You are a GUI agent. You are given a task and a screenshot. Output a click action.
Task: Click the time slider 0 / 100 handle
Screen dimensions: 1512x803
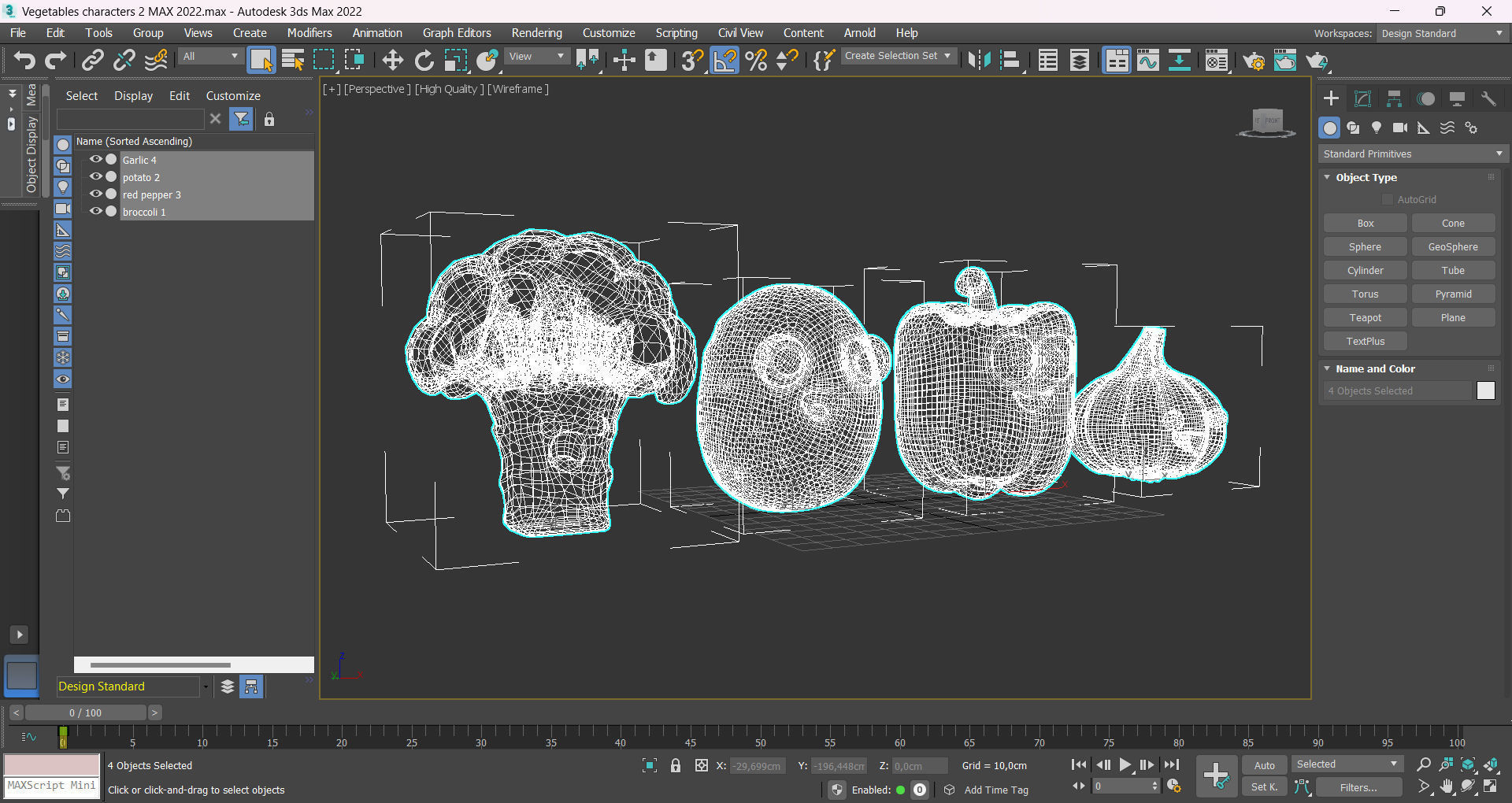85,712
